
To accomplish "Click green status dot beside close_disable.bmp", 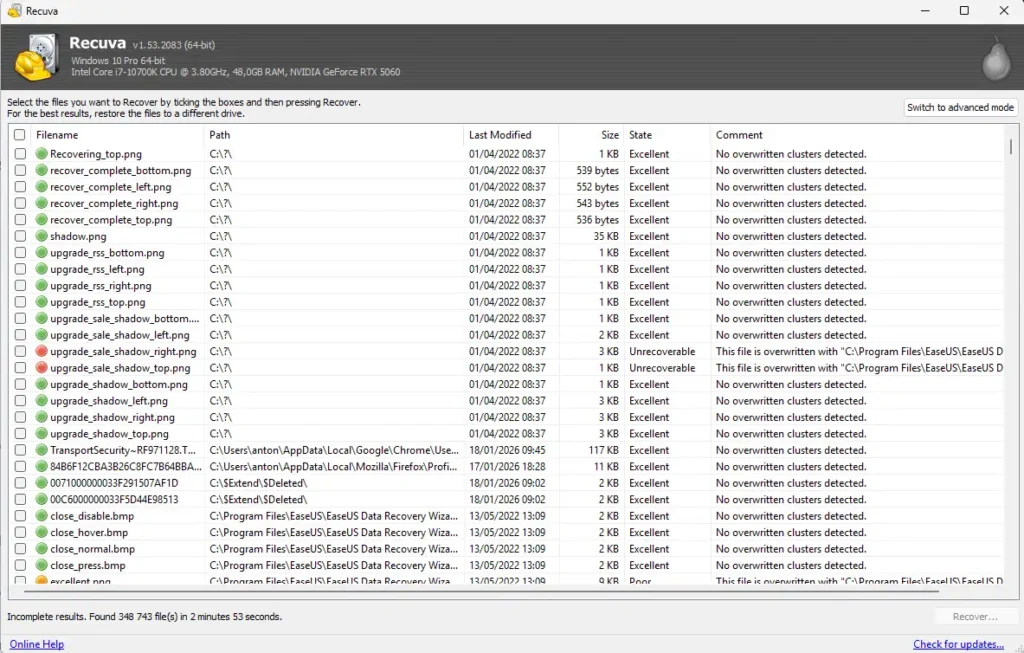I will (x=42, y=516).
